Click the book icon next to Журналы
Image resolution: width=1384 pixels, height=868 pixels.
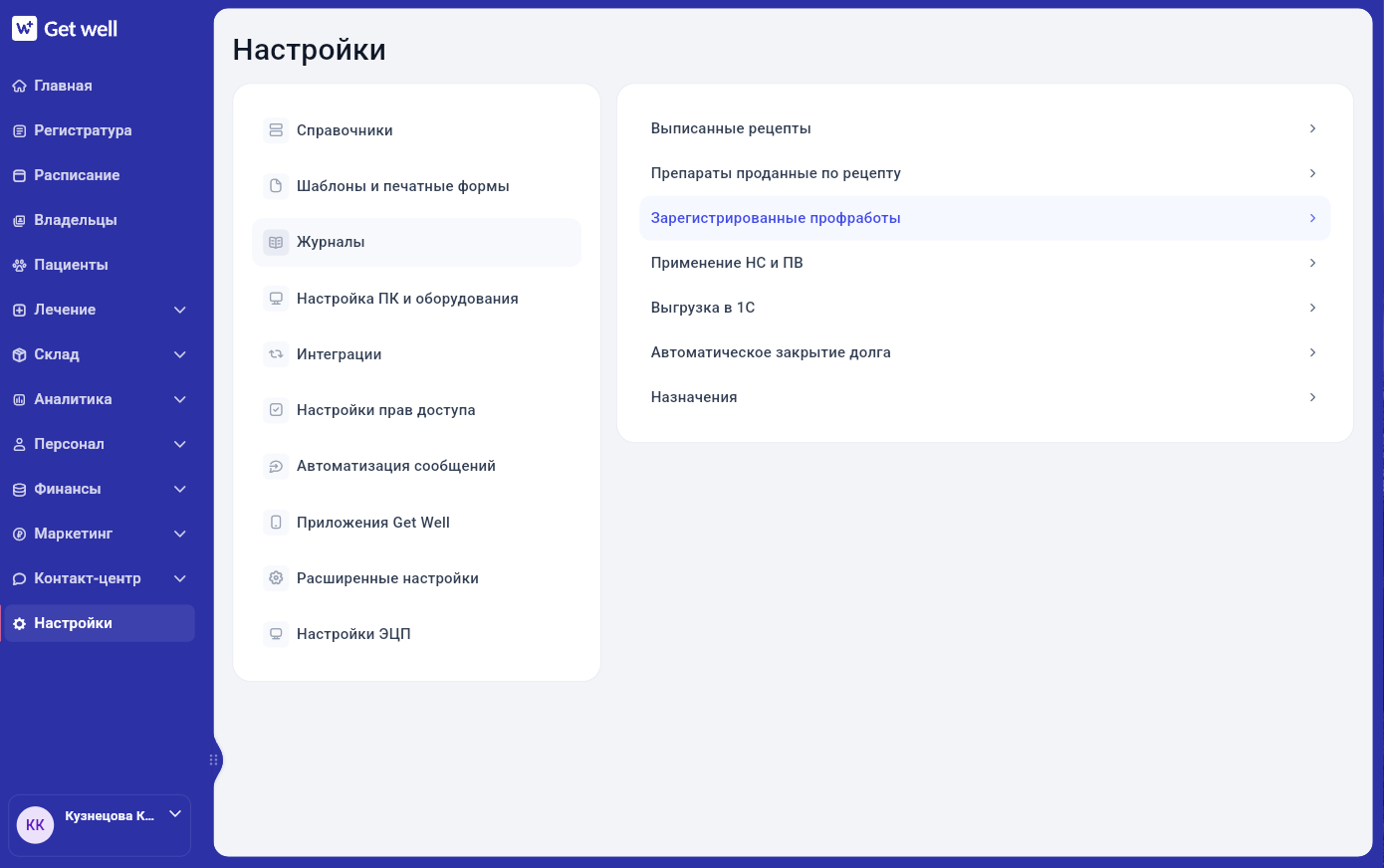pyautogui.click(x=276, y=242)
